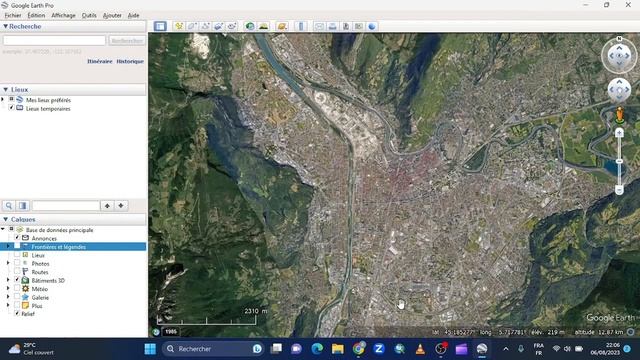Open VLC from the taskbar
The image size is (640, 360).
(x=420, y=349)
